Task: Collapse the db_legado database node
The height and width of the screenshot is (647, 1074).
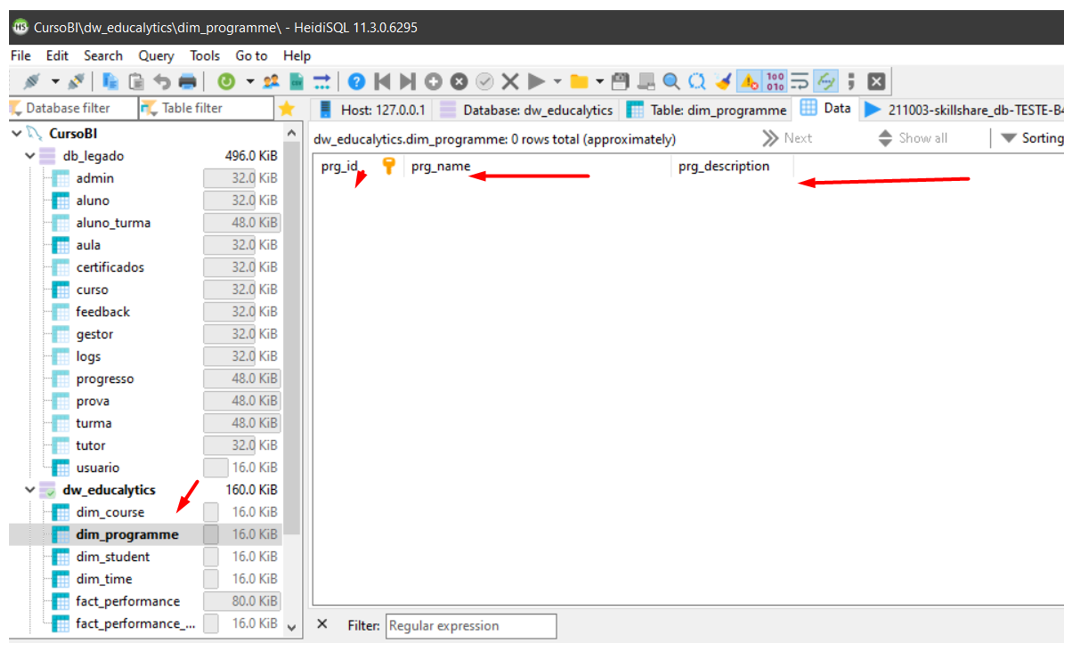Action: tap(29, 156)
